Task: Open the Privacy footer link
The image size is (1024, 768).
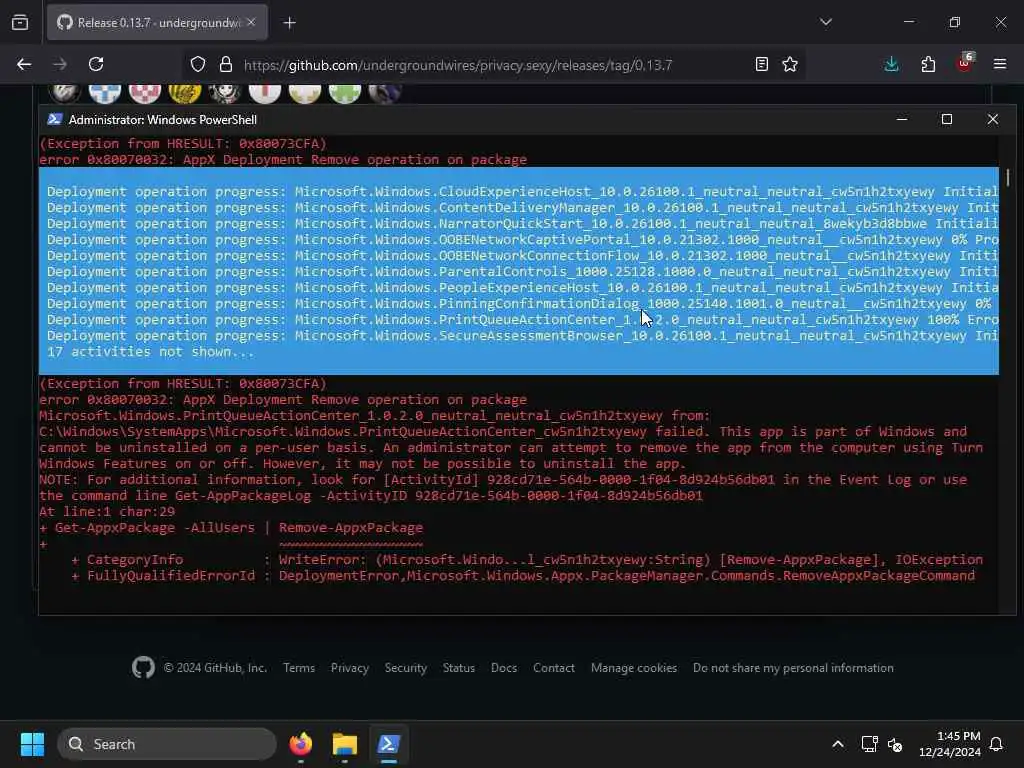Action: (x=349, y=667)
